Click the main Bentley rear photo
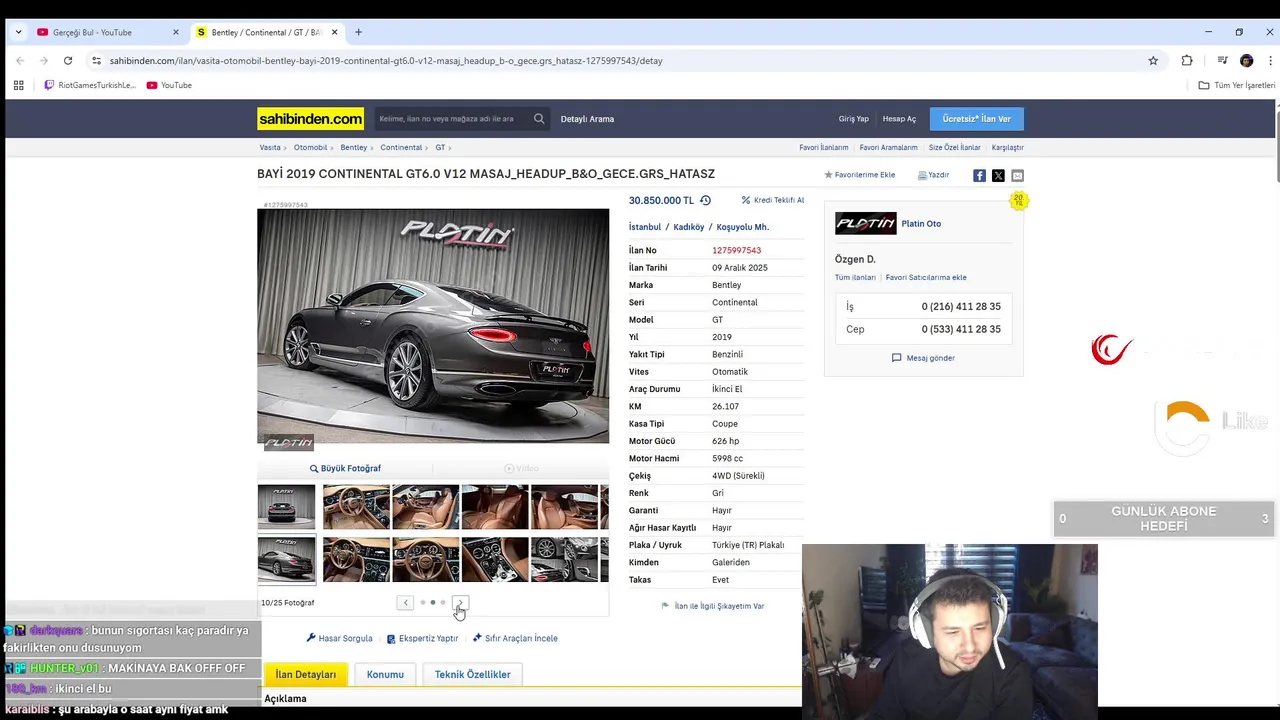 click(x=433, y=326)
